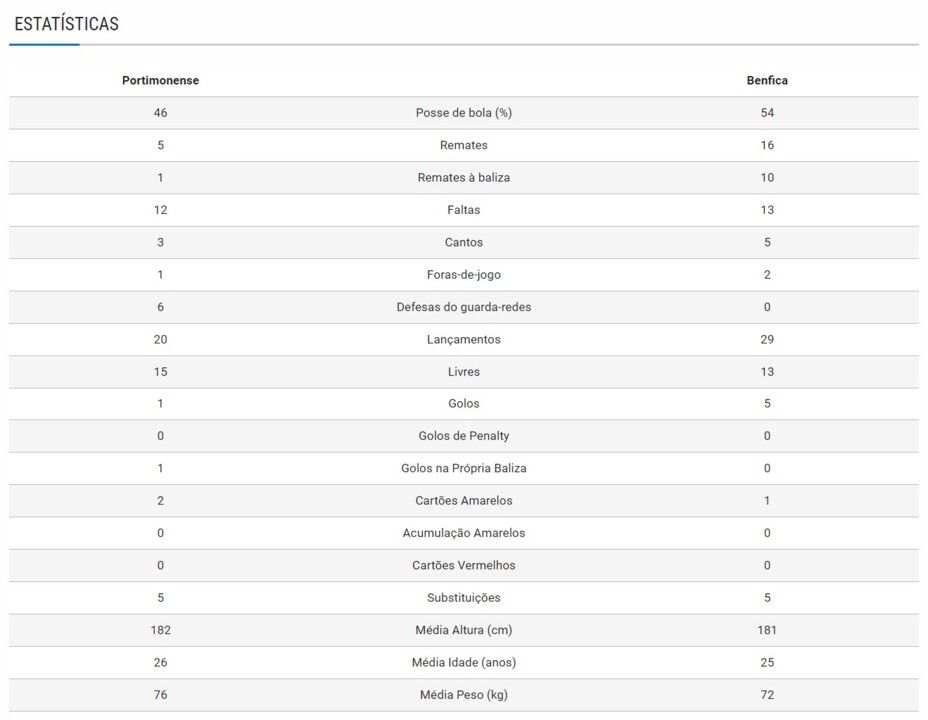This screenshot has width=928, height=720.
Task: Select the Média Peso (kg) row label
Action: tap(463, 695)
